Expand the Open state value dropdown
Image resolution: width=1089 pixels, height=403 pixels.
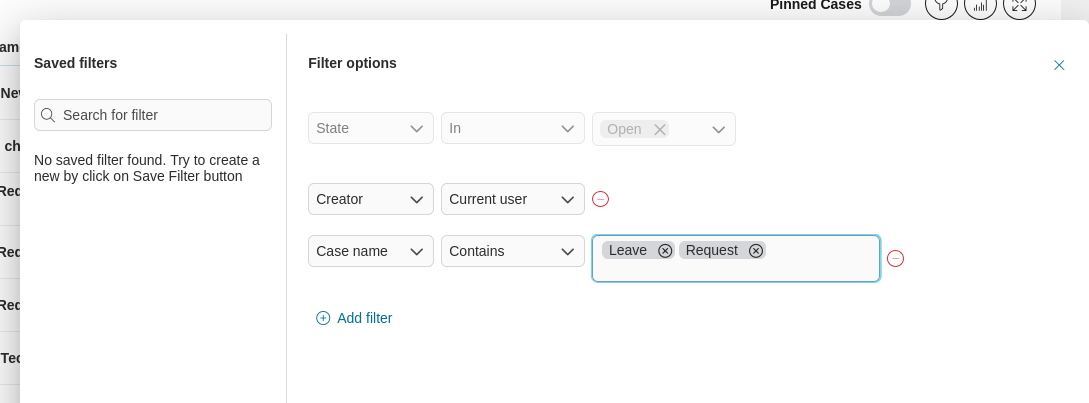[719, 129]
